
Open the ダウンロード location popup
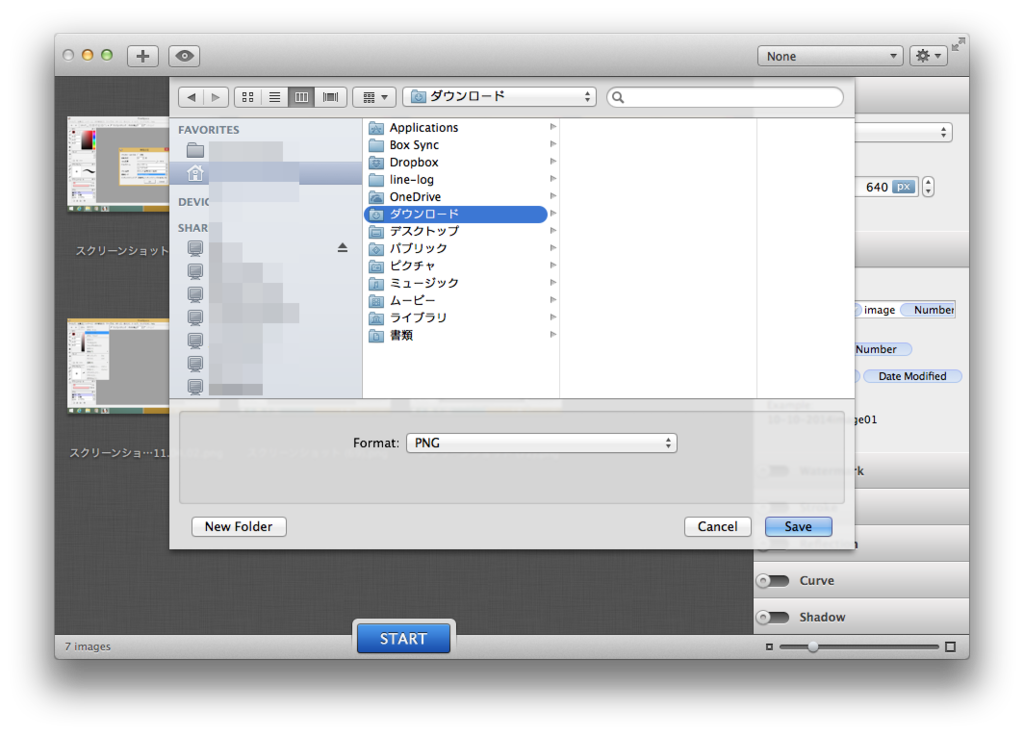click(500, 97)
